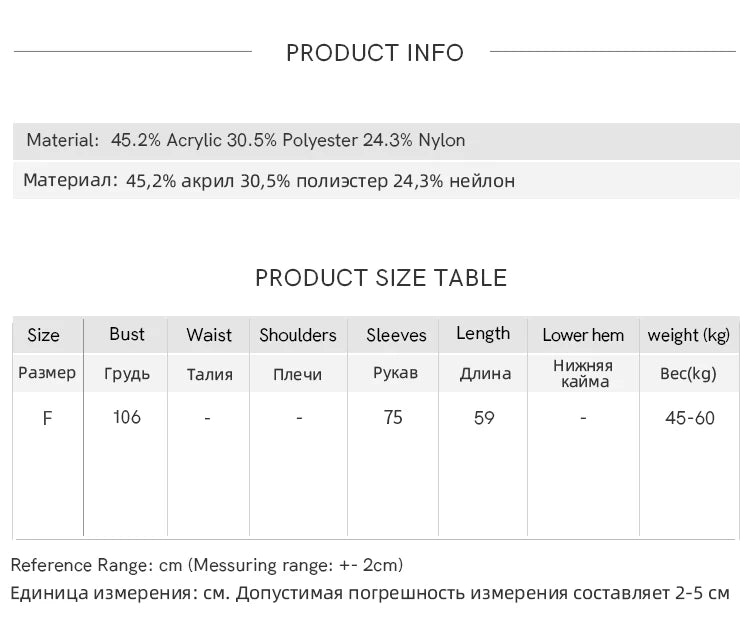Click the PRODUCT INFO heading
Viewport: 750px width, 630px height.
[x=375, y=53]
